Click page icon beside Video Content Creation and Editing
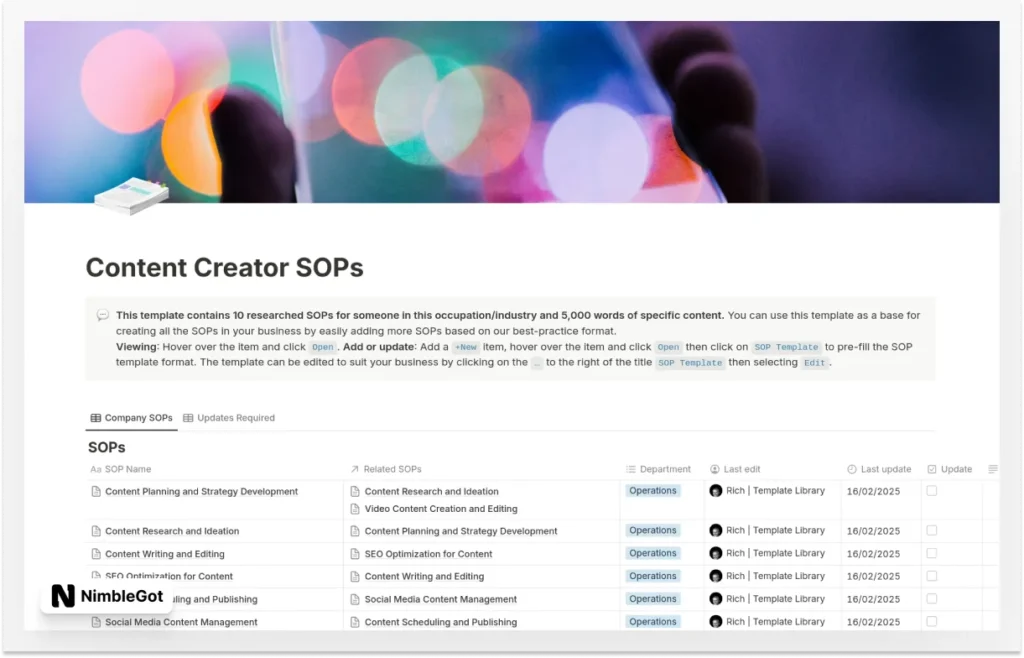 click(x=355, y=509)
